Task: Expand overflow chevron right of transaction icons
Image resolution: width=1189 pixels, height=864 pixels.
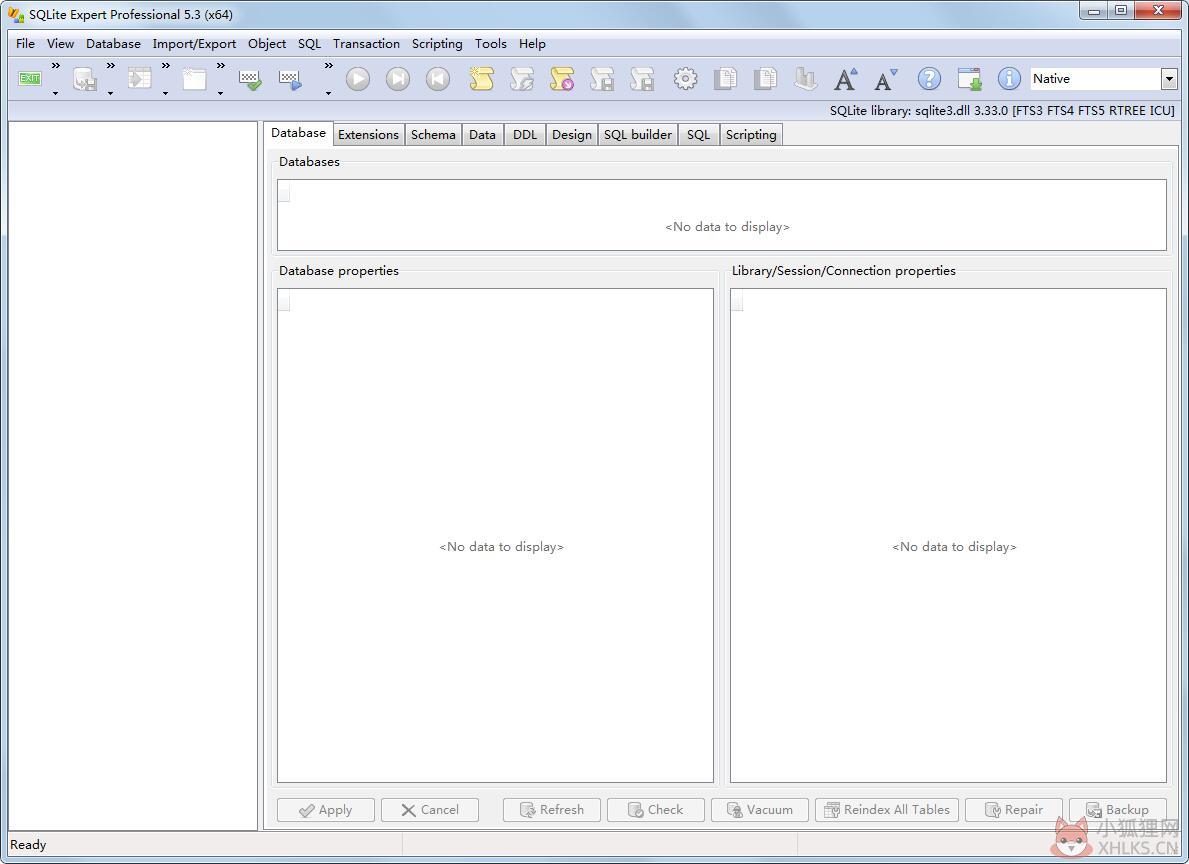Action: [328, 66]
